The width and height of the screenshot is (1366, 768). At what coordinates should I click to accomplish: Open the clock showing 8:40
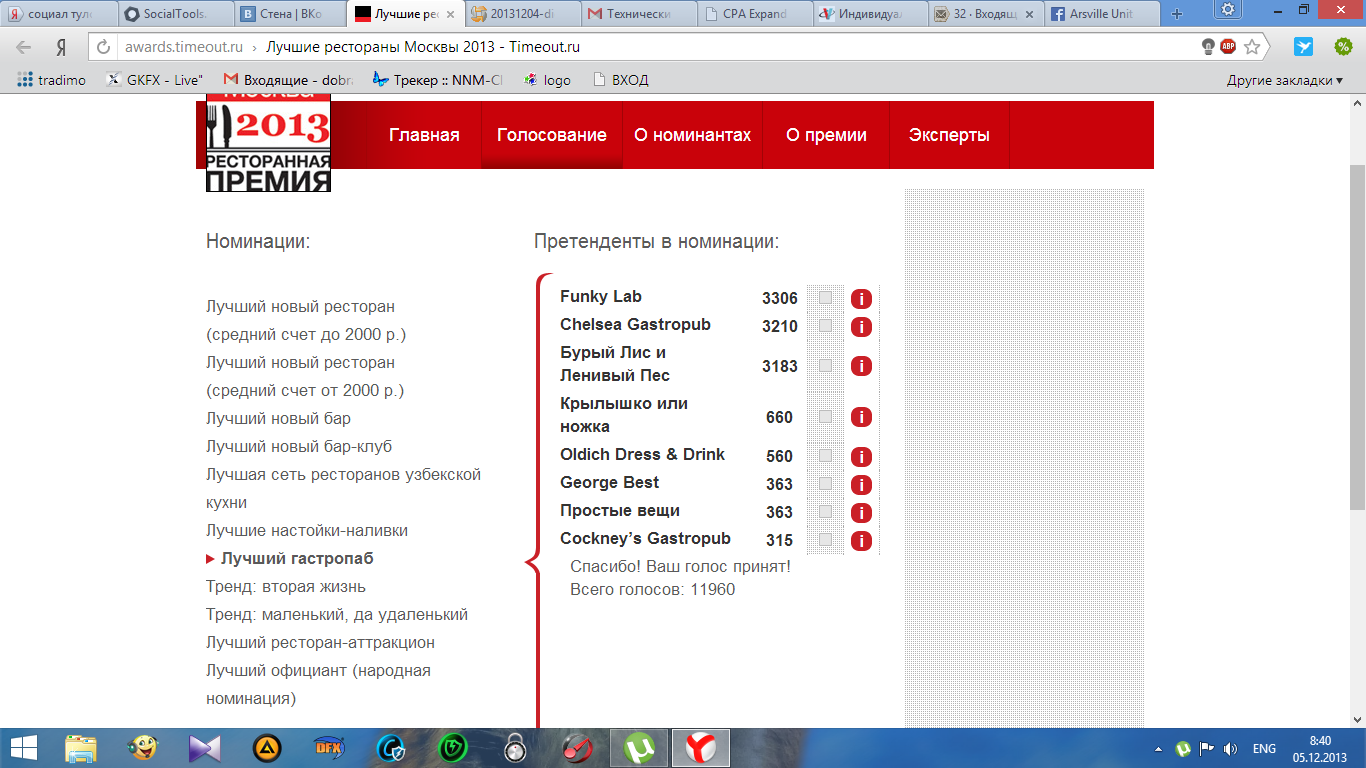click(1319, 748)
